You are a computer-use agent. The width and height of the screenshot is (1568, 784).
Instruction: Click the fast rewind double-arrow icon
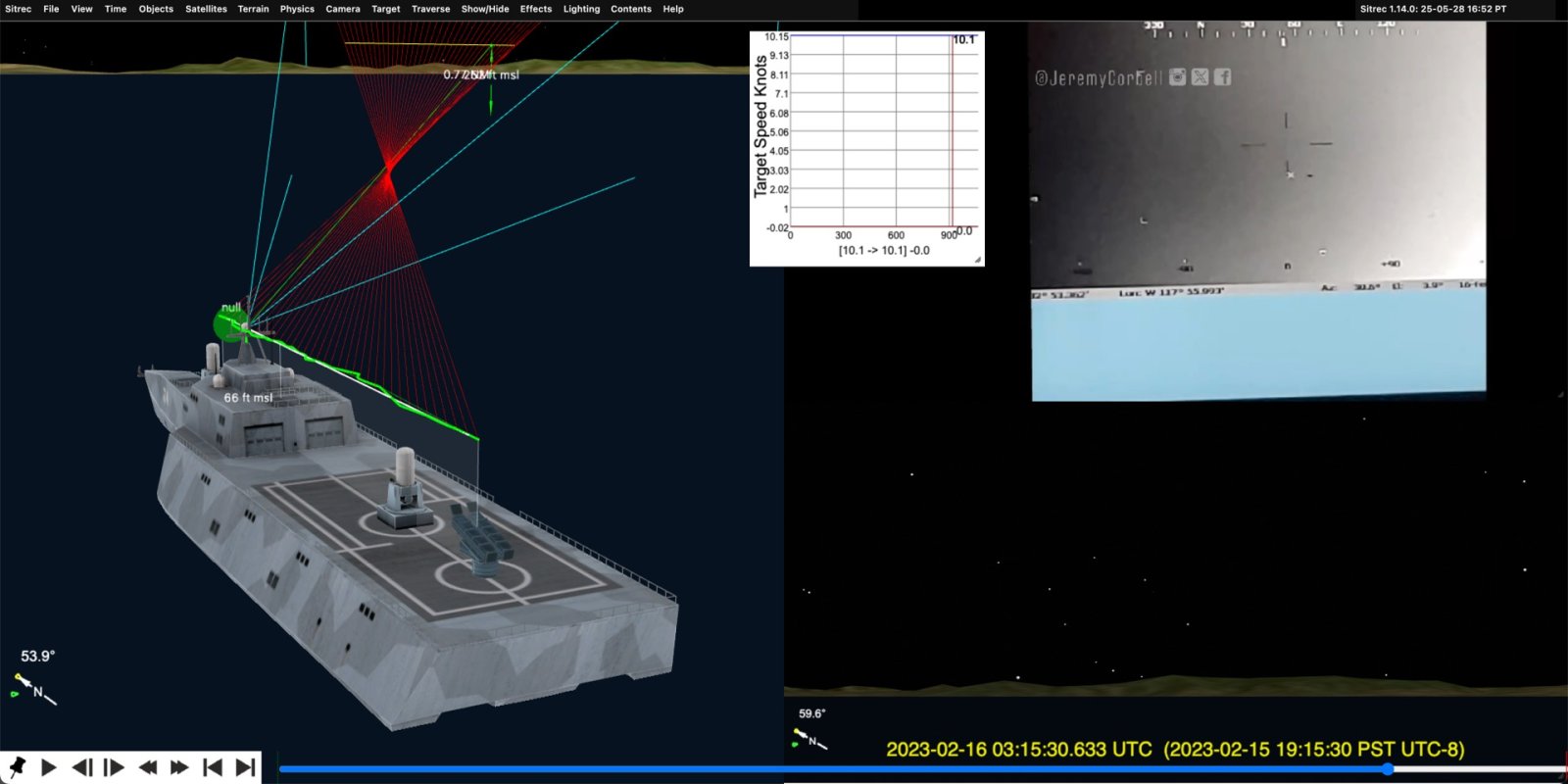147,767
